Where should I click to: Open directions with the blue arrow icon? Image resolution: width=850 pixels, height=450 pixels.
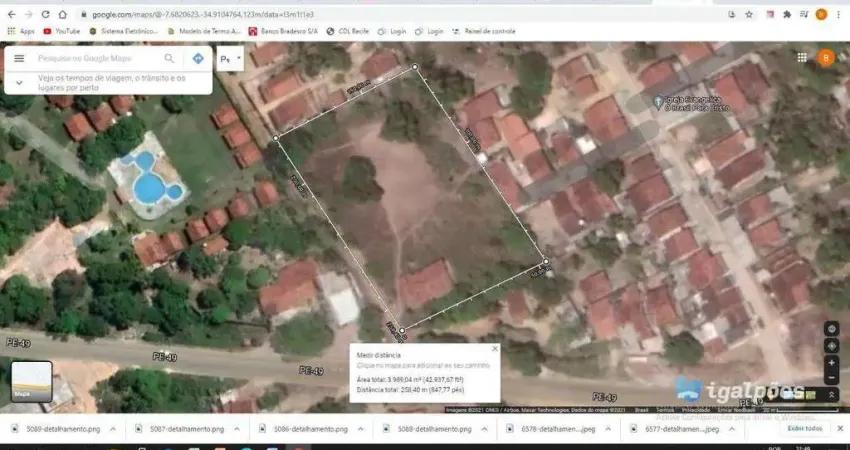198,58
